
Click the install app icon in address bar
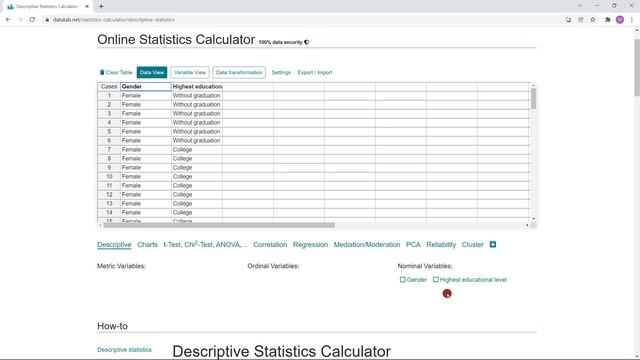click(x=568, y=20)
